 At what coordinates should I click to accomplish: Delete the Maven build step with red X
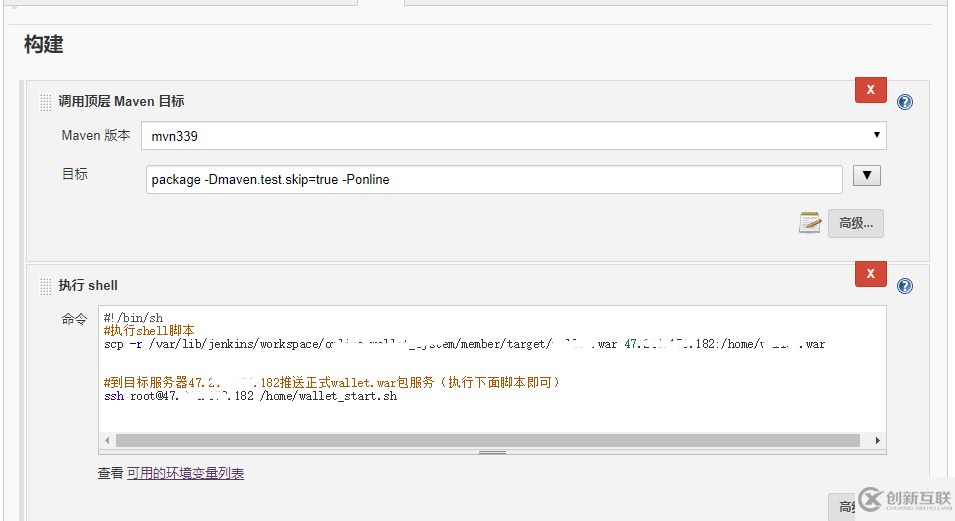(x=870, y=90)
